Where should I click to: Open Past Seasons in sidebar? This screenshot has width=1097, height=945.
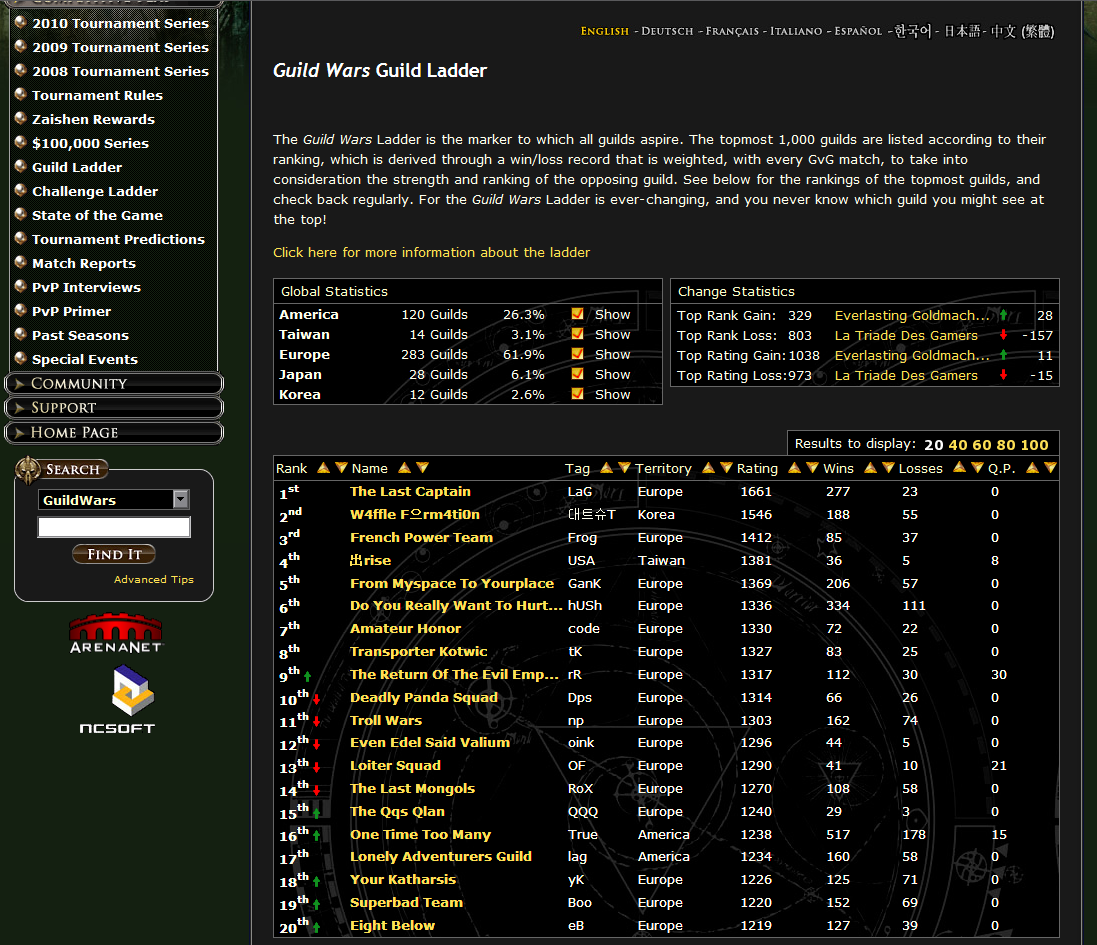pyautogui.click(x=80, y=335)
